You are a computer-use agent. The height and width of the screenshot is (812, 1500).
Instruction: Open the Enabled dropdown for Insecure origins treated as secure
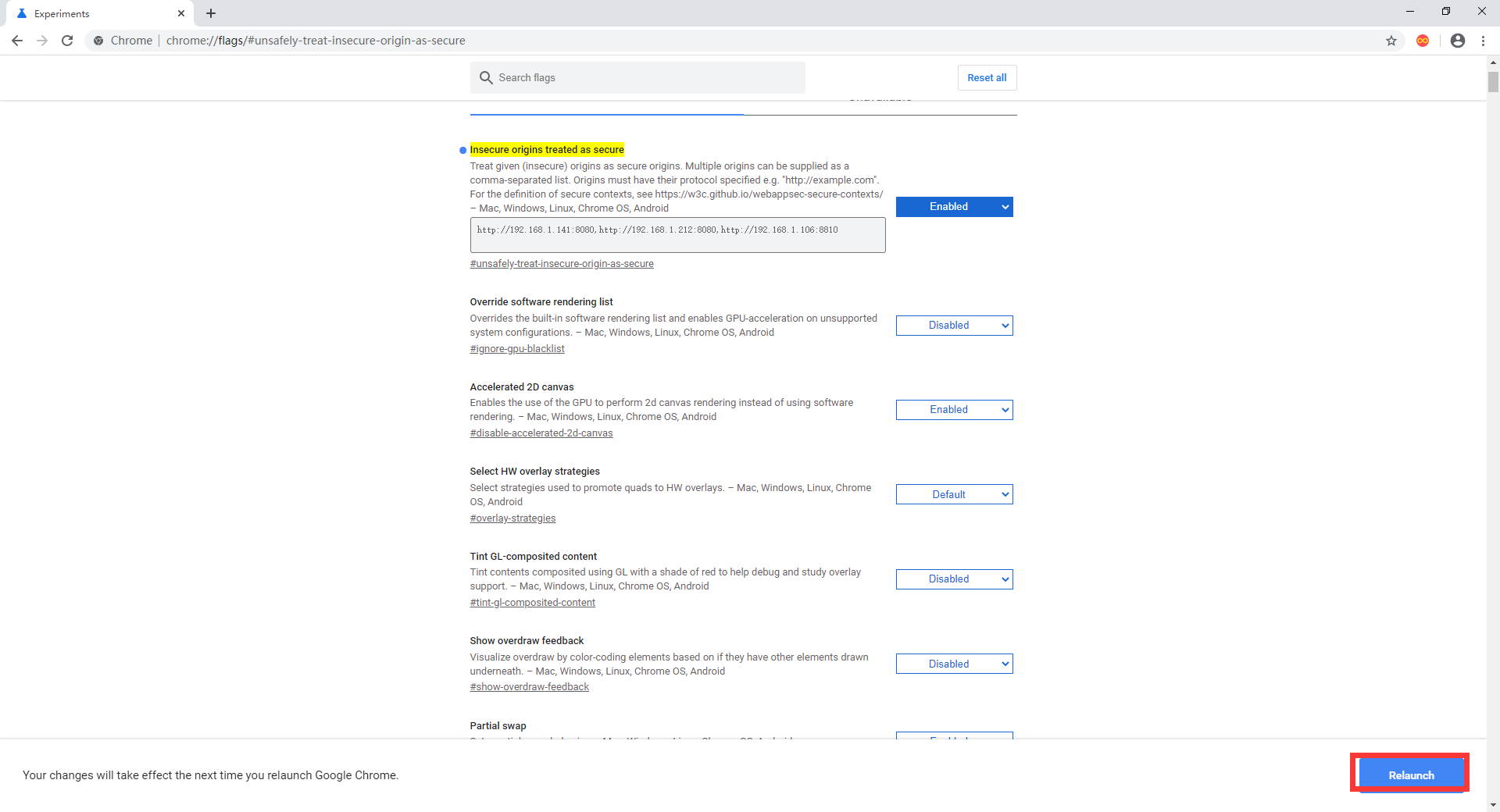pyautogui.click(x=954, y=206)
